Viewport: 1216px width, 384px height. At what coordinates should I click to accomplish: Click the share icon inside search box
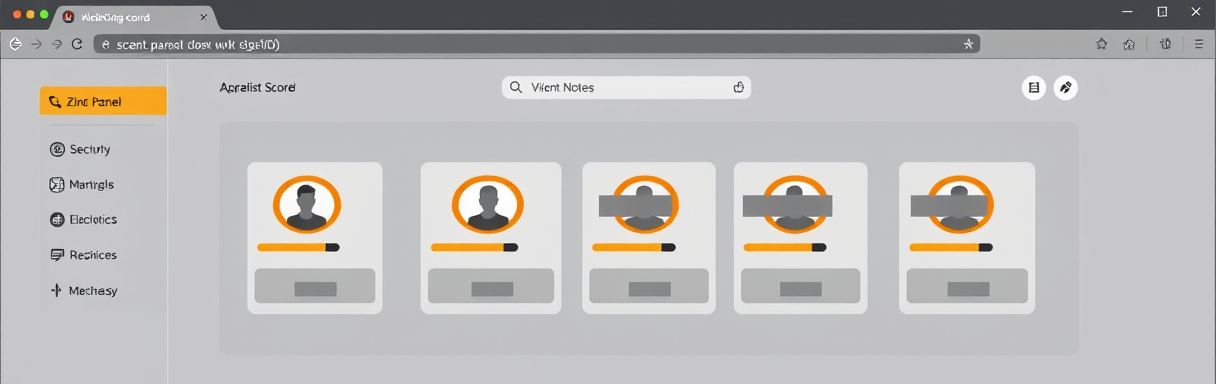pyautogui.click(x=739, y=87)
